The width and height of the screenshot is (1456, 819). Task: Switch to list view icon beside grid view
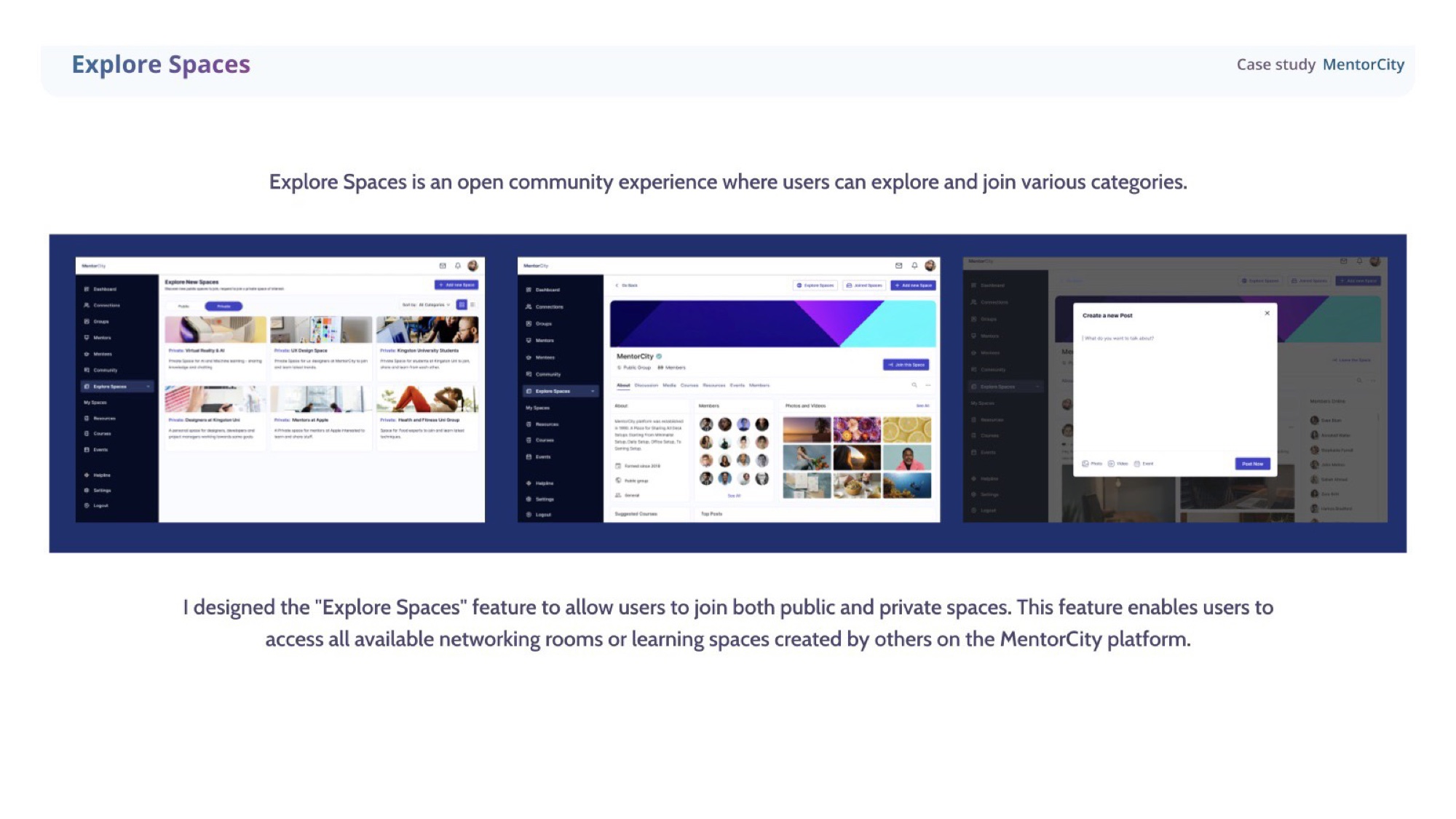pyautogui.click(x=473, y=305)
